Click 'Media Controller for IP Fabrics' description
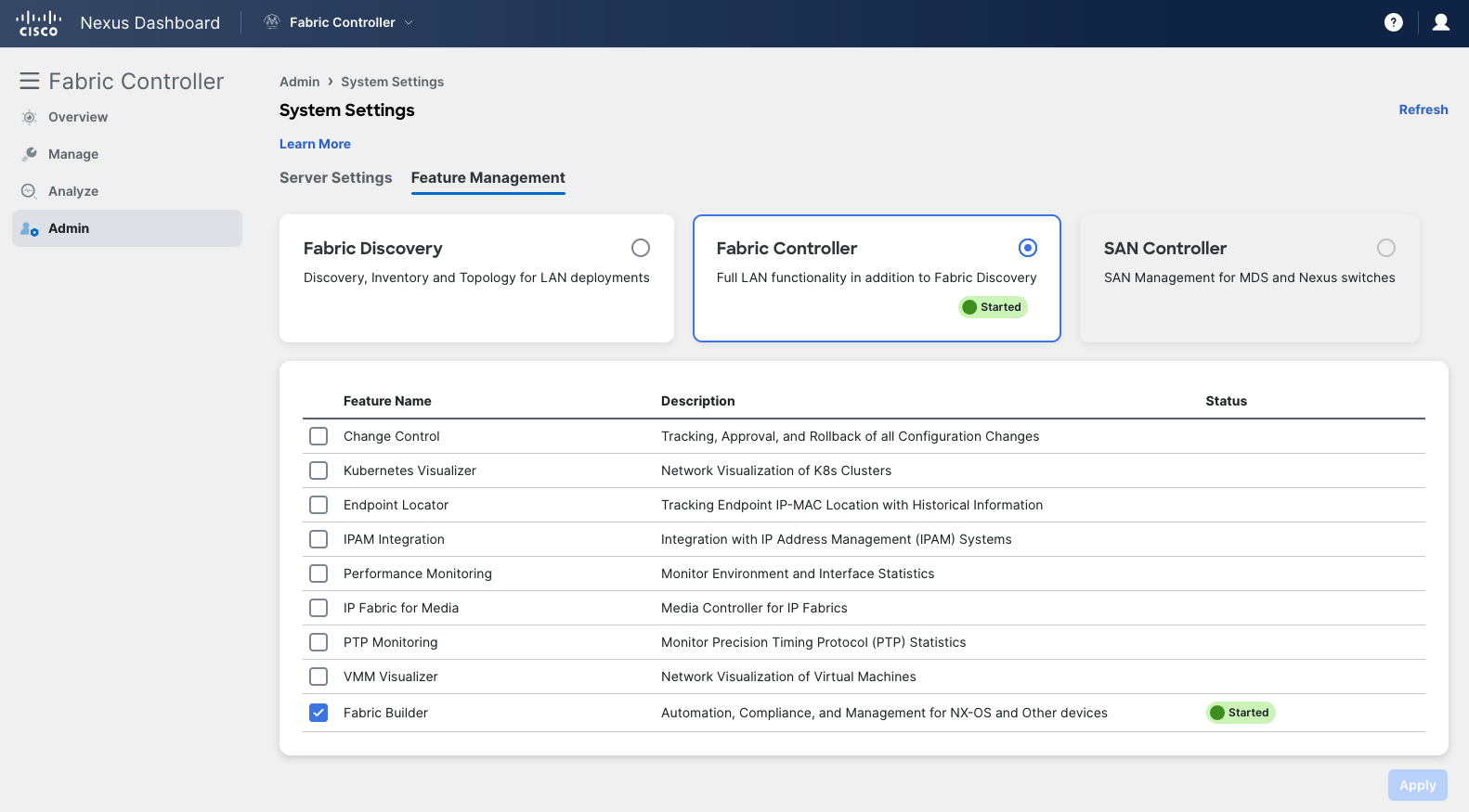The width and height of the screenshot is (1469, 812). click(x=754, y=608)
